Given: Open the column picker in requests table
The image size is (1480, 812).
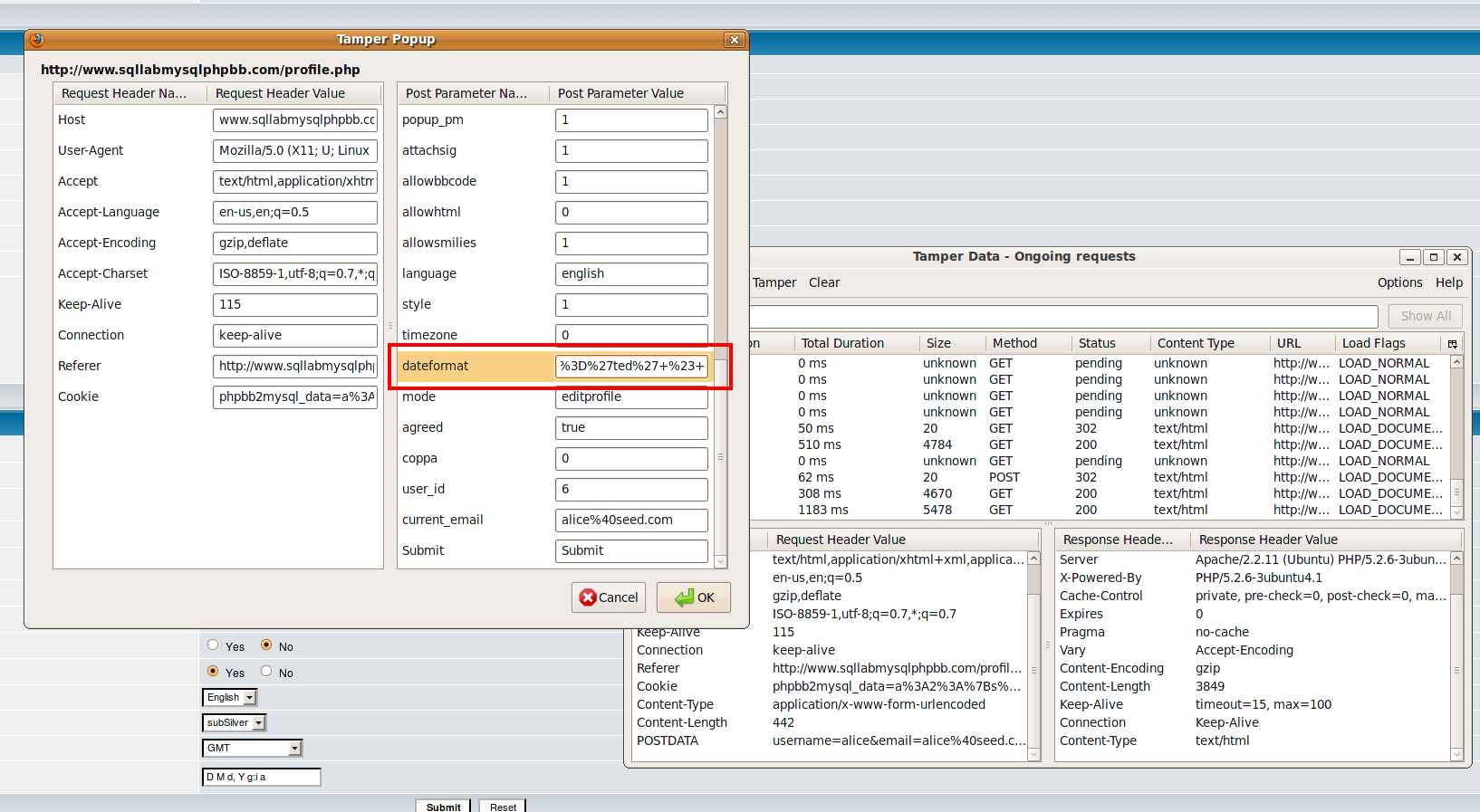Looking at the screenshot, I should [1452, 344].
